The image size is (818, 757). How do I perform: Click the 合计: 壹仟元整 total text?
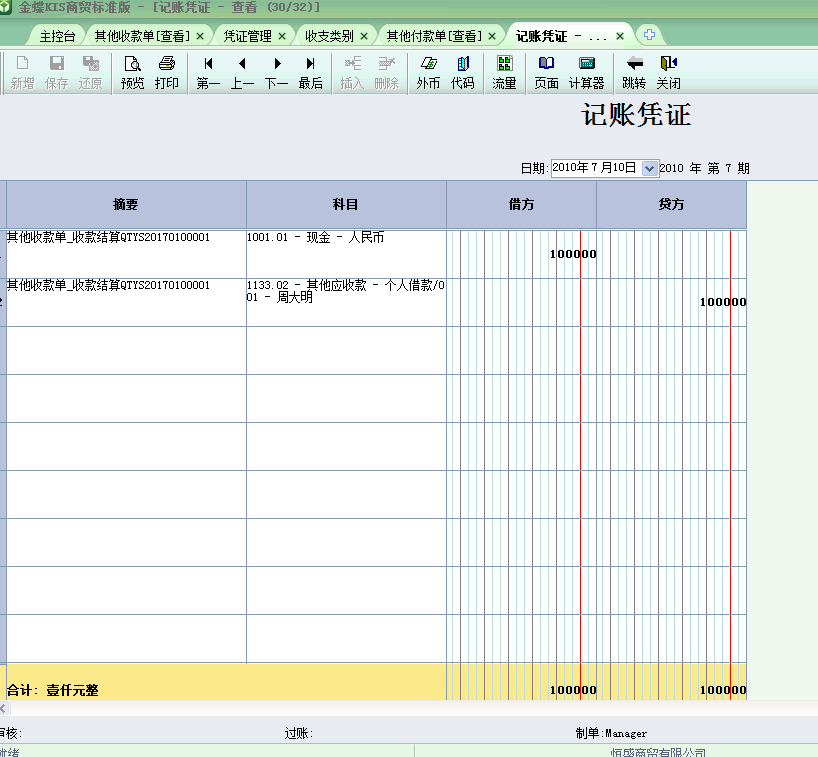coord(52,690)
